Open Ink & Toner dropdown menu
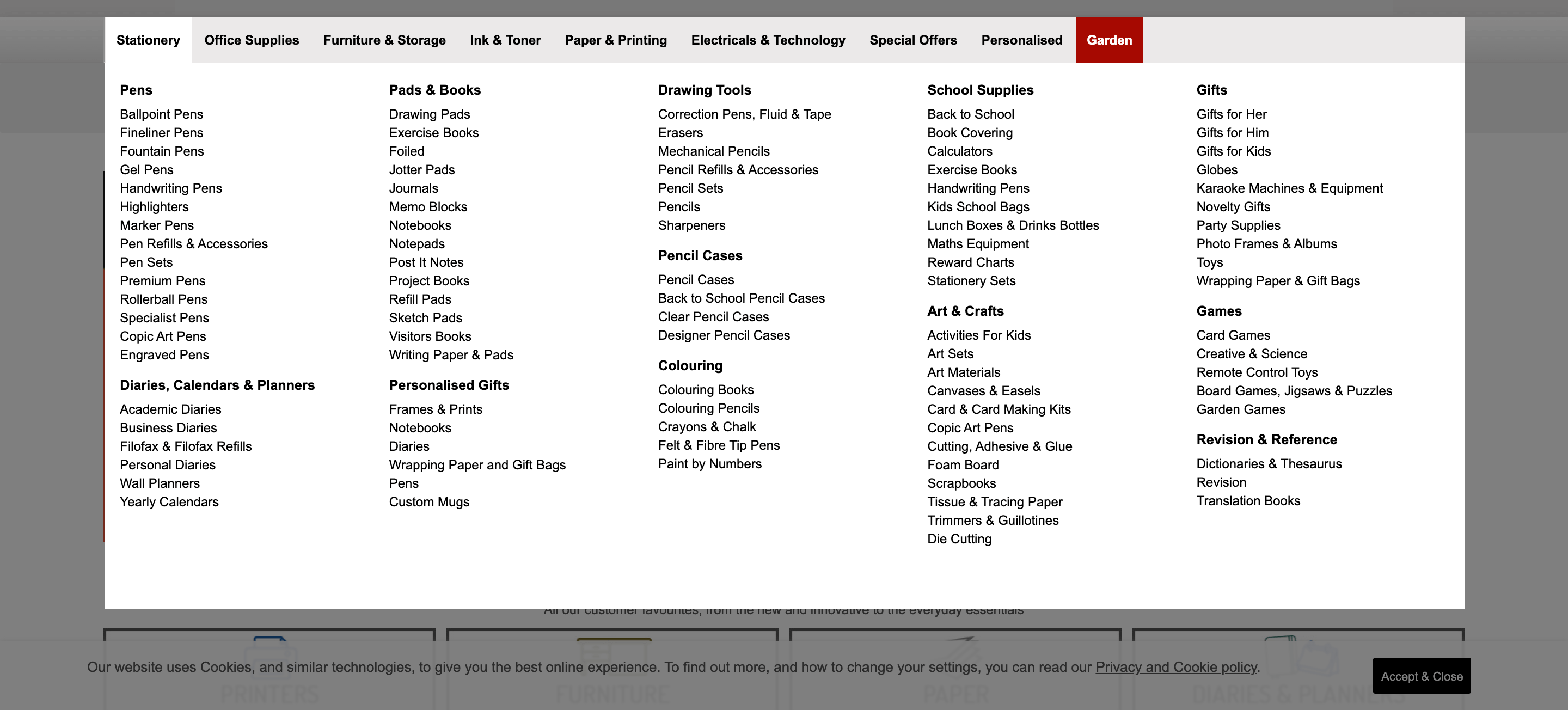 [x=505, y=40]
